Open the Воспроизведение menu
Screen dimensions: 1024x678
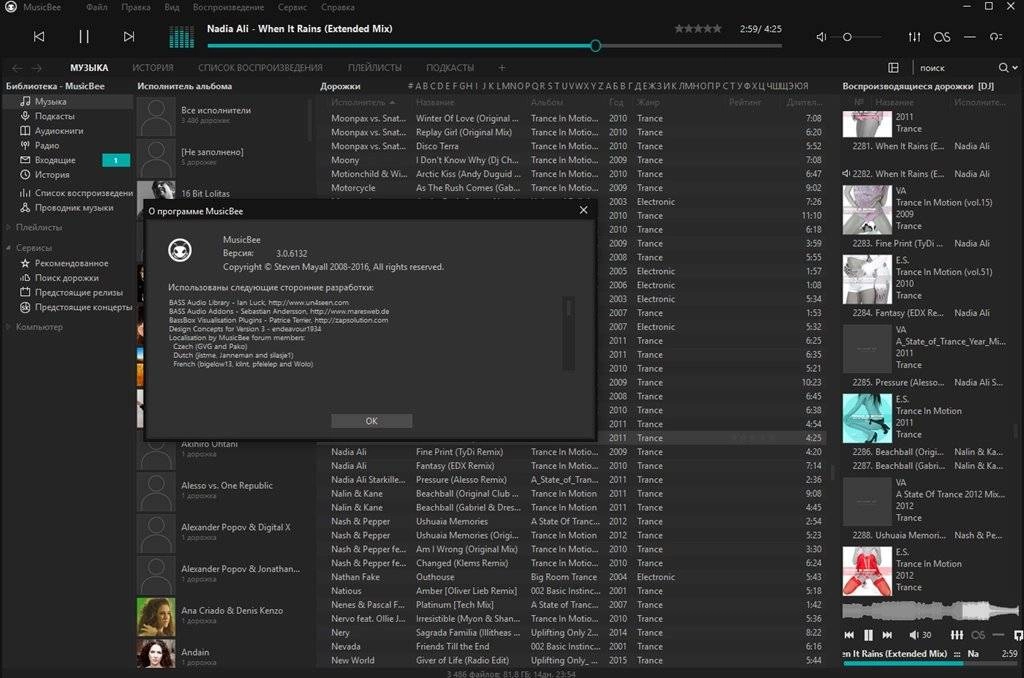(229, 7)
